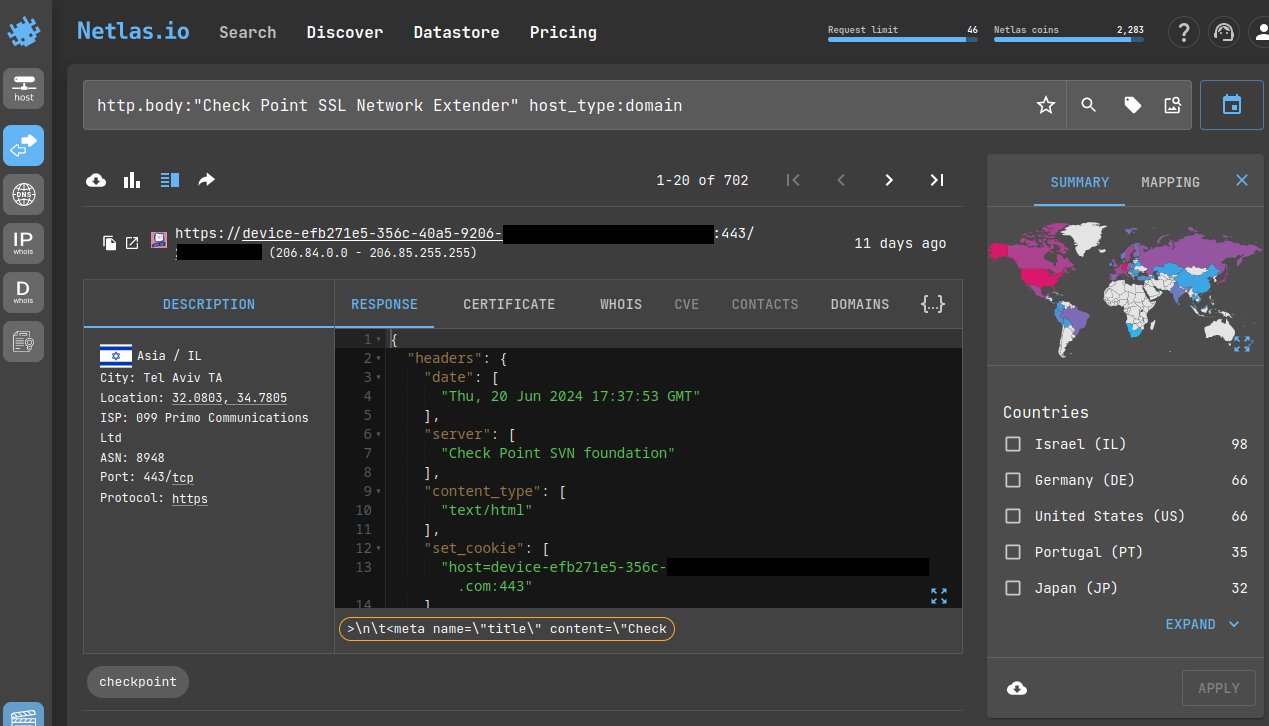Open the calendar date picker button
The height and width of the screenshot is (726, 1269).
(x=1232, y=105)
